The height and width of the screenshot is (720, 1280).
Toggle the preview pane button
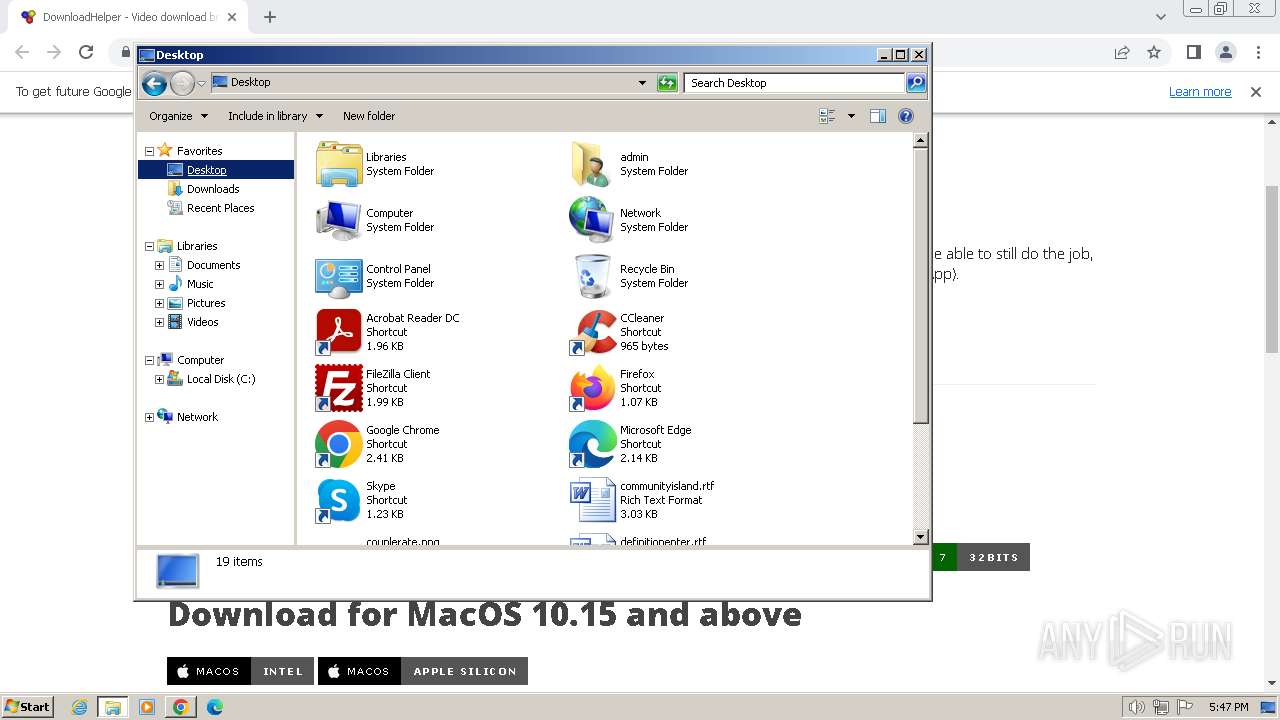878,116
